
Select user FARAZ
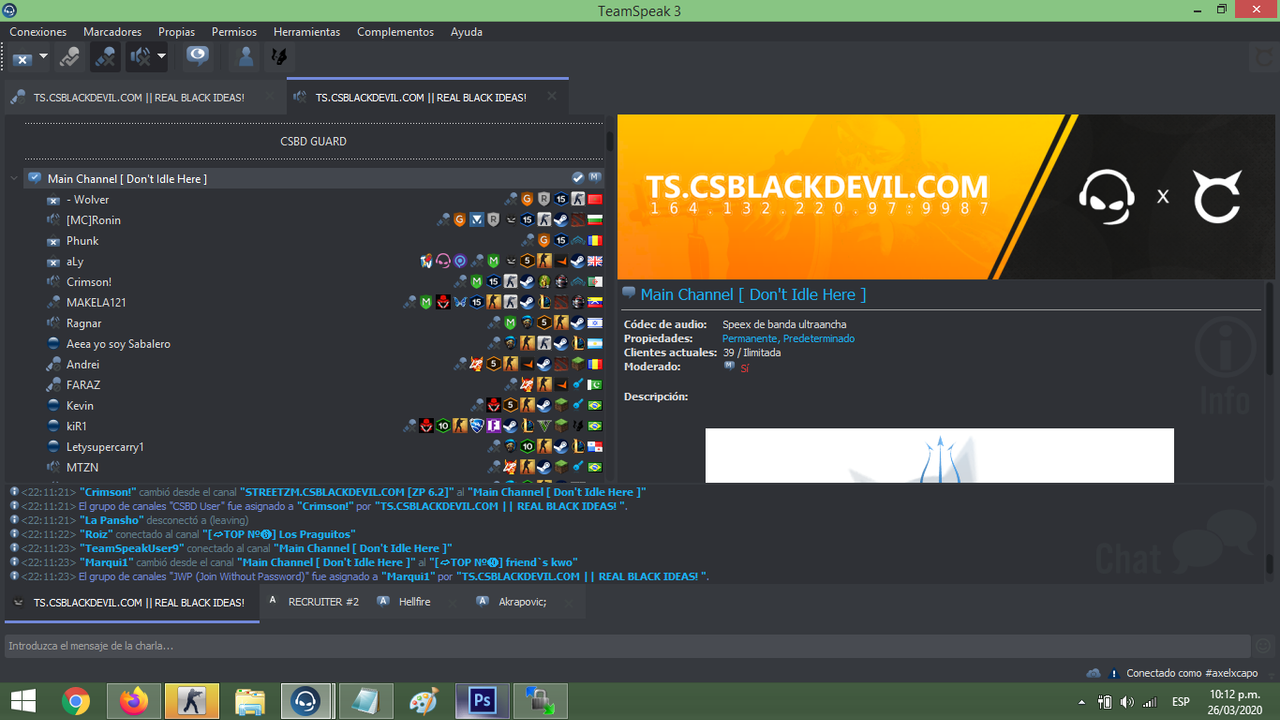[83, 385]
